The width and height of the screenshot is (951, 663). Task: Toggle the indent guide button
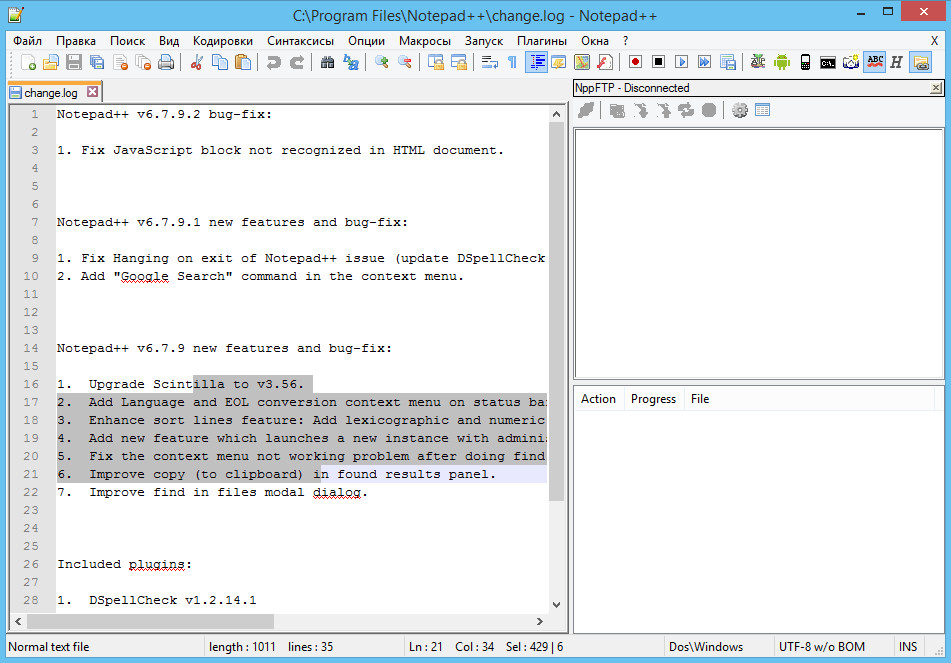pos(536,62)
